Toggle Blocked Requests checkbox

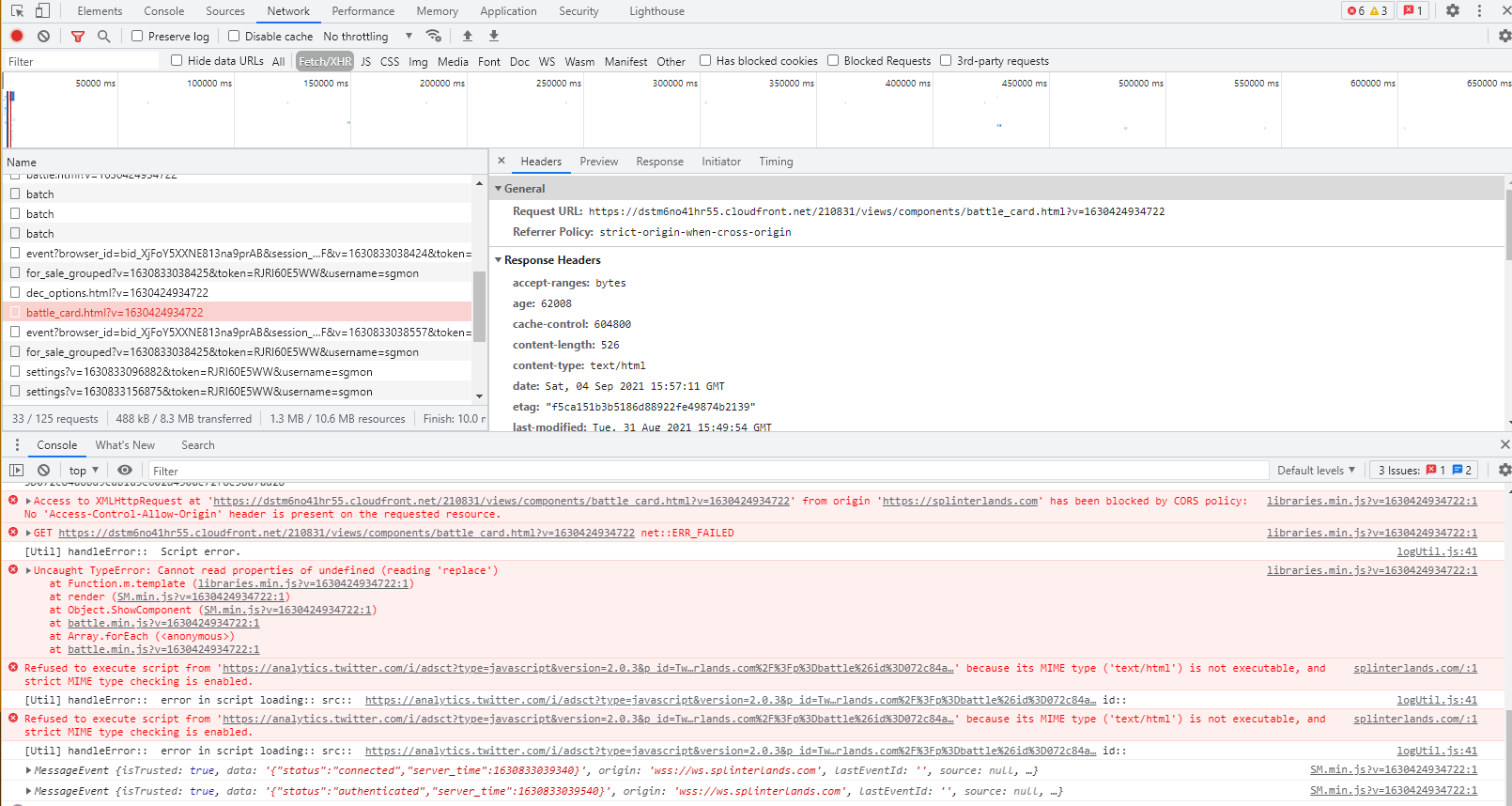833,60
